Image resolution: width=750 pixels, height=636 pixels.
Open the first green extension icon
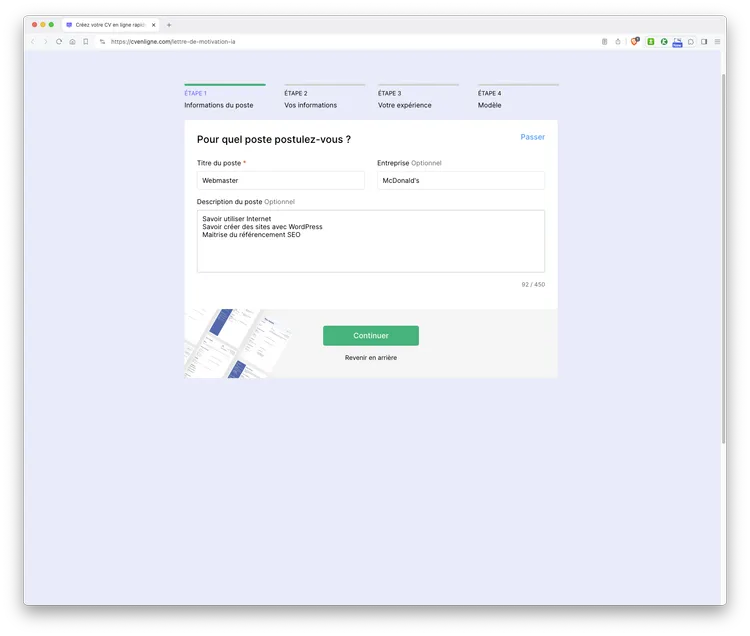tap(651, 42)
